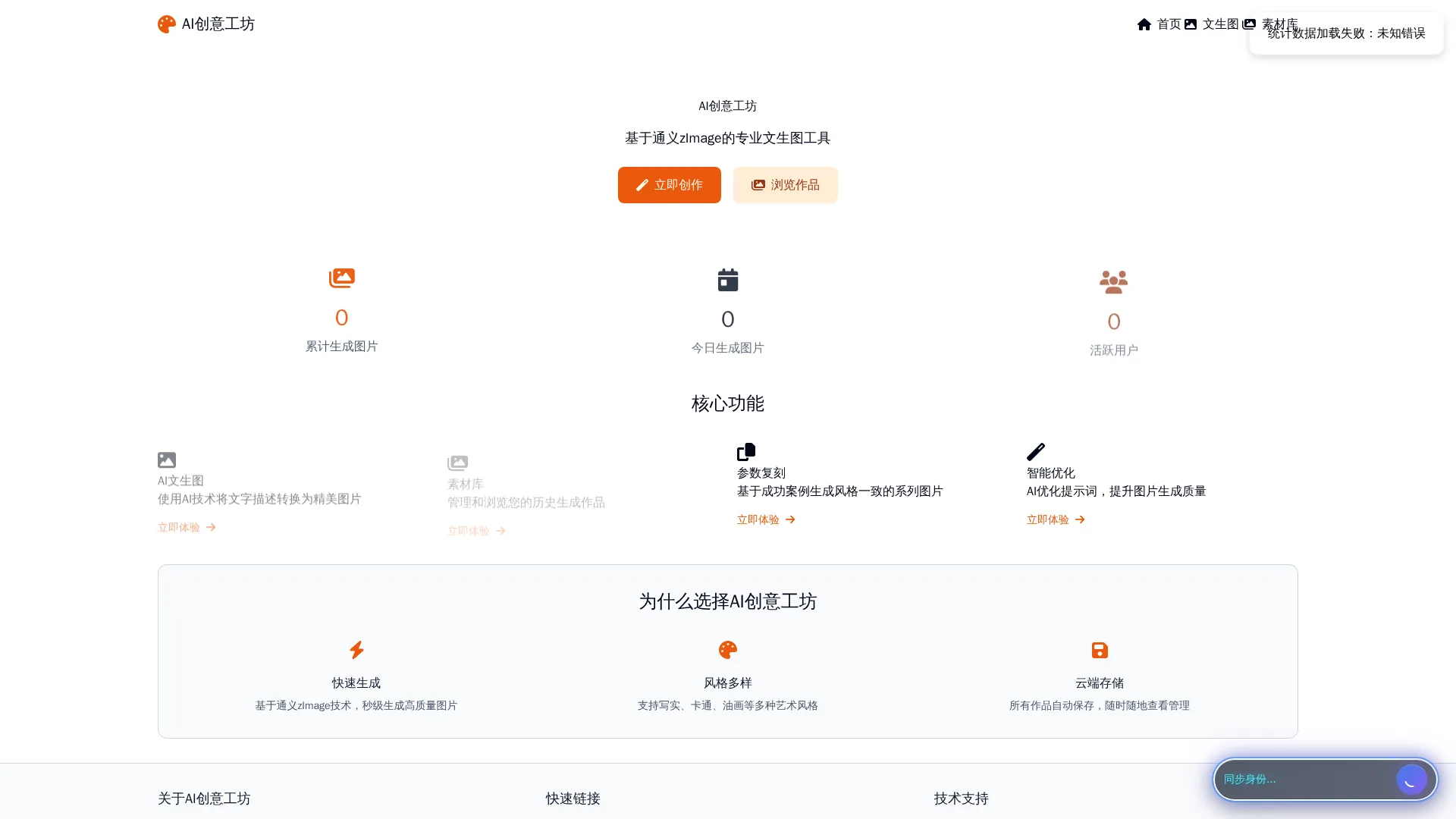Screen dimensions: 1456x819
Task: Click the lightning icon above 快速生成
Action: [x=356, y=650]
